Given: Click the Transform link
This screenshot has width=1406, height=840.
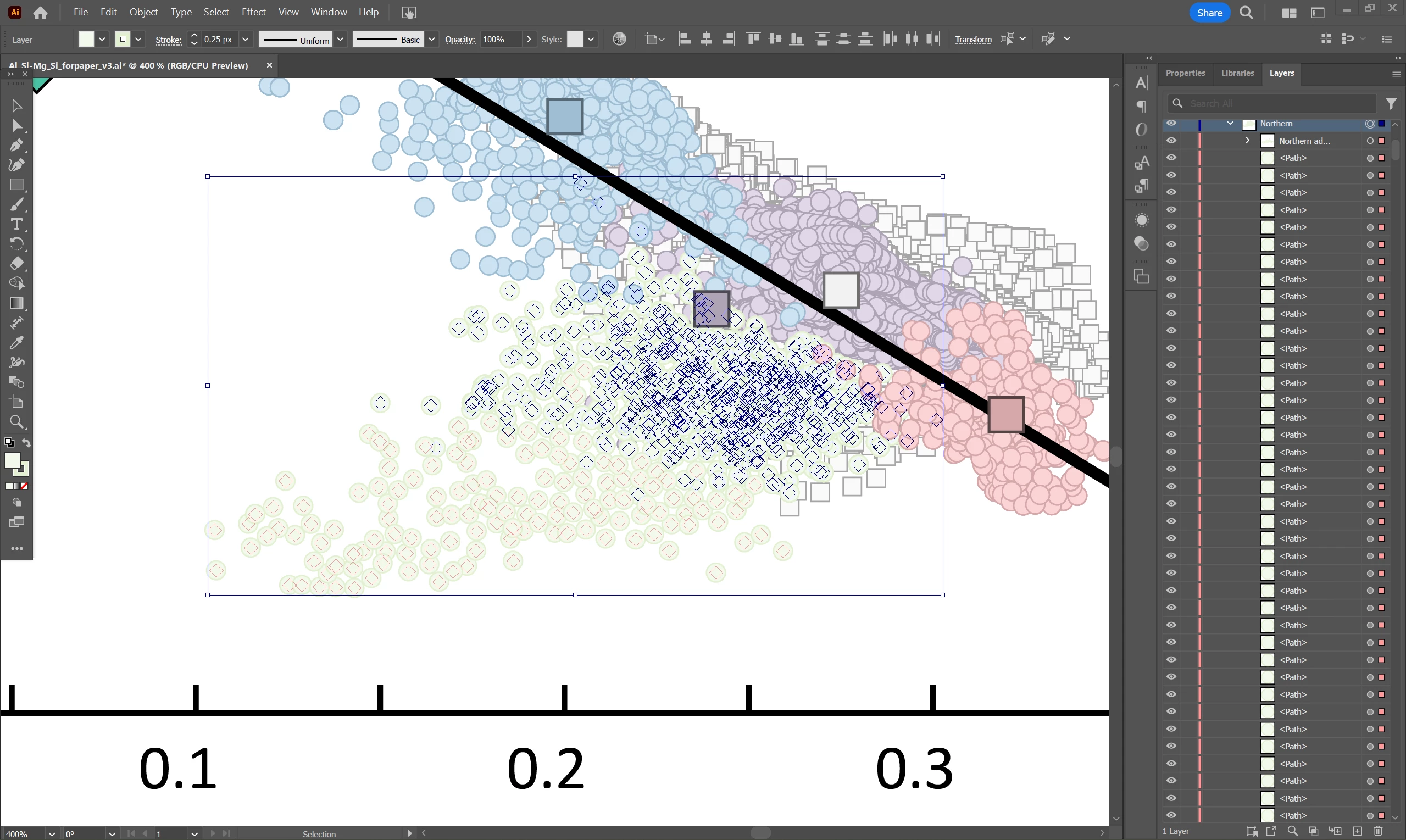Looking at the screenshot, I should (972, 39).
